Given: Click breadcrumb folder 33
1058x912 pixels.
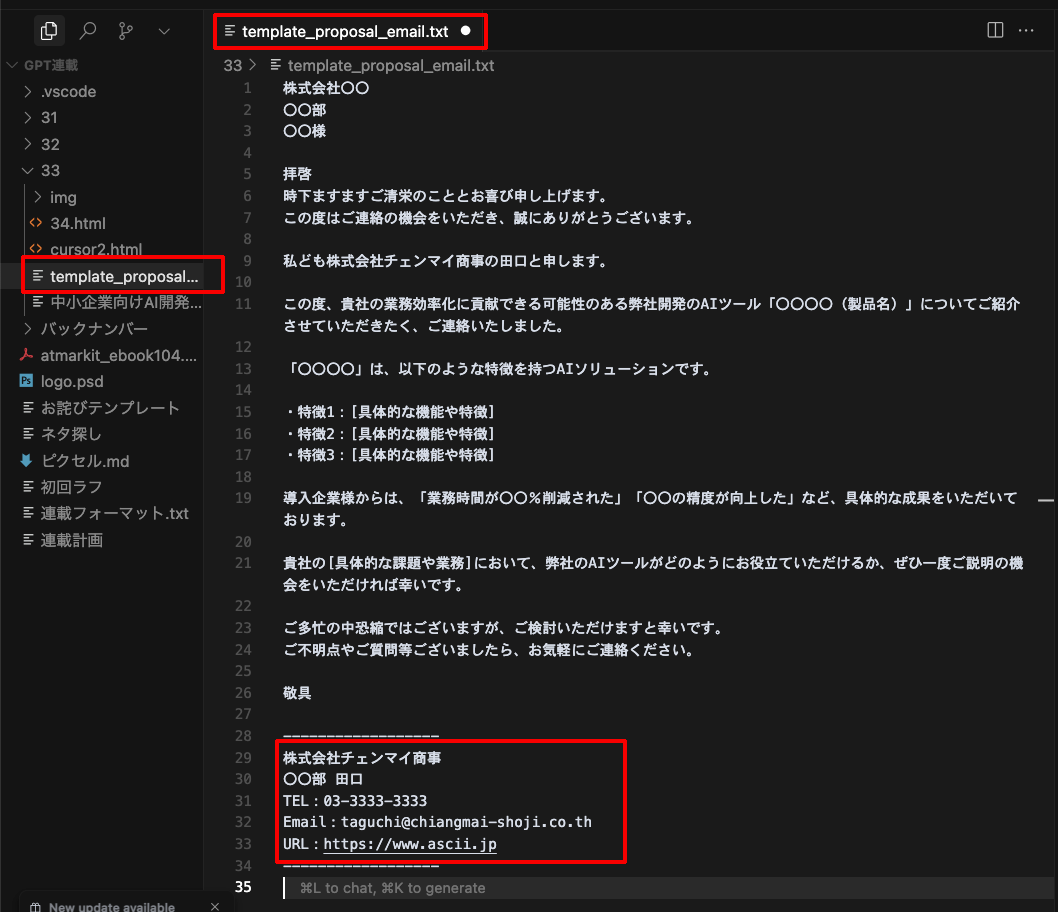Looking at the screenshot, I should [233, 65].
